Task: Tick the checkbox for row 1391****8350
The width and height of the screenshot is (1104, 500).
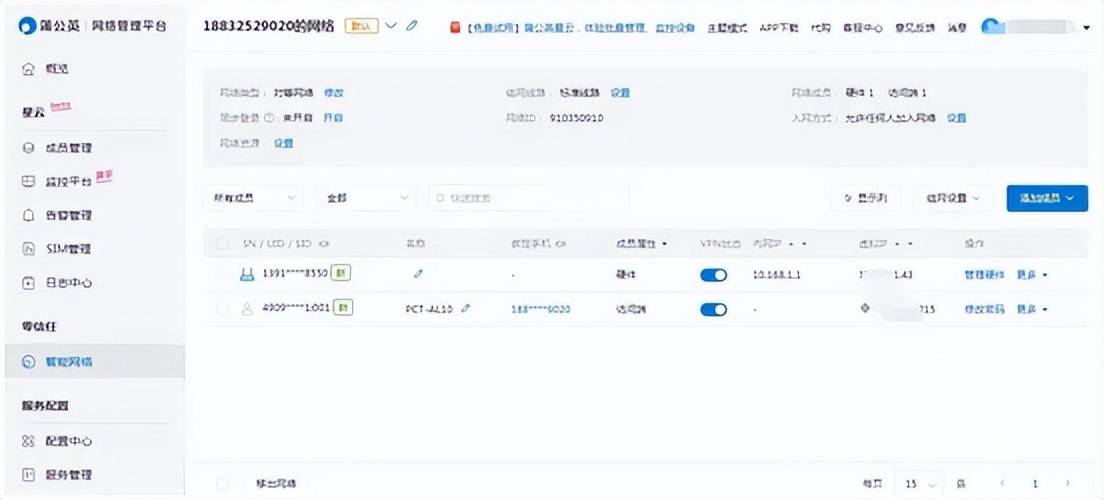Action: pos(222,274)
